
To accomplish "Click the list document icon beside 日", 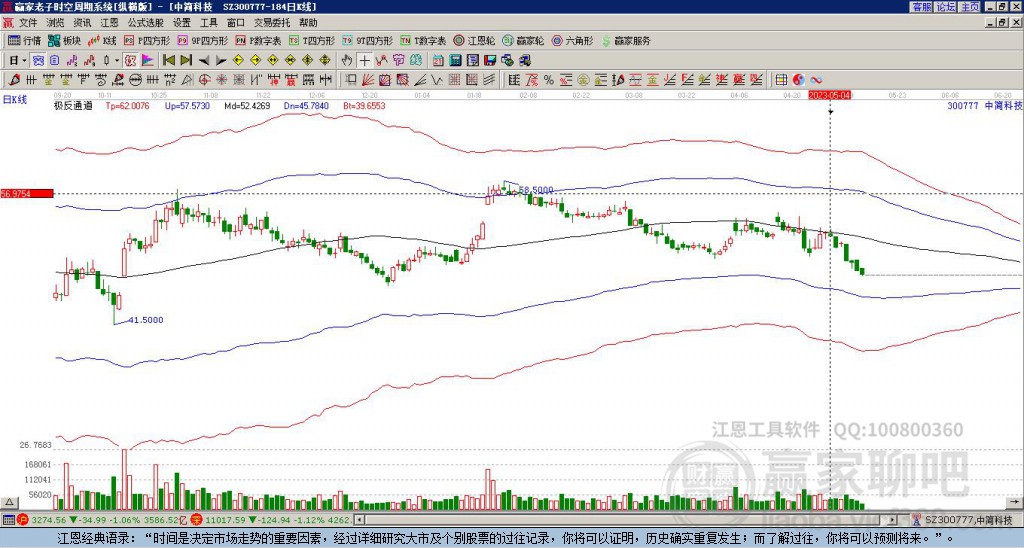I will [x=54, y=61].
